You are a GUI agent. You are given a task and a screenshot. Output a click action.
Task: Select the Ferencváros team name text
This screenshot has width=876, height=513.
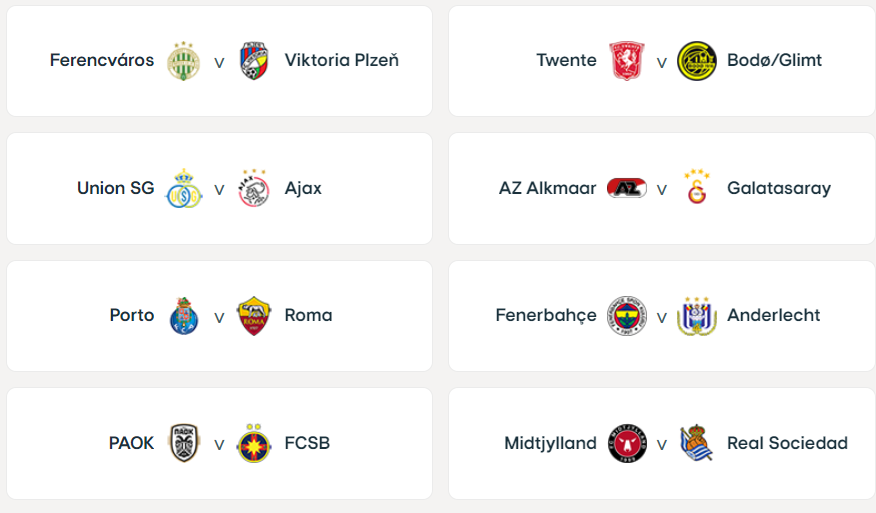[x=102, y=60]
